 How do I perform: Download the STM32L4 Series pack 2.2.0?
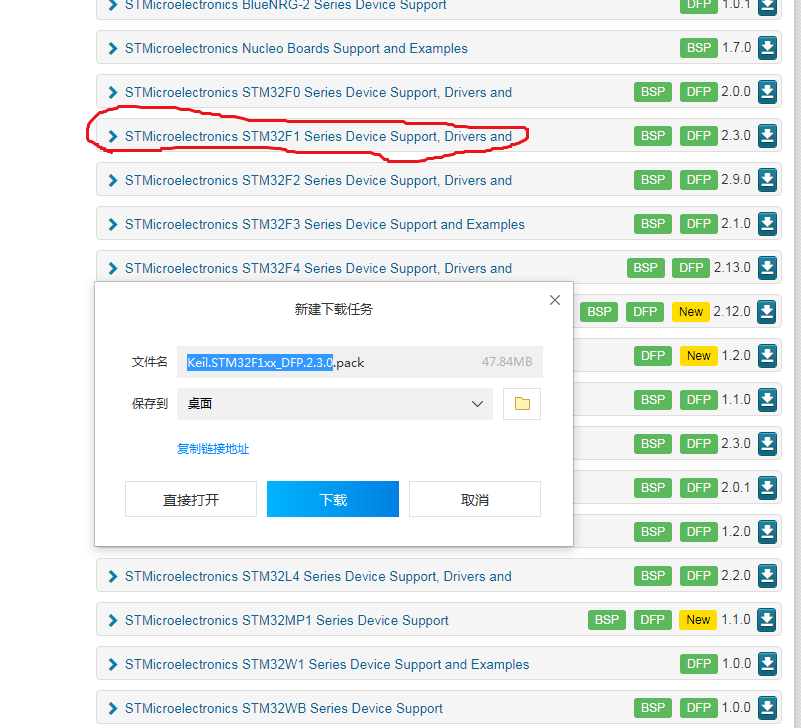click(x=767, y=575)
